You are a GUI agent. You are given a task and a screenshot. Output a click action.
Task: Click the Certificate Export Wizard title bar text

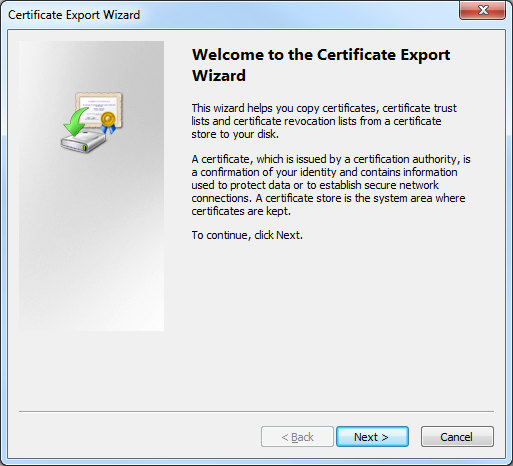point(74,15)
